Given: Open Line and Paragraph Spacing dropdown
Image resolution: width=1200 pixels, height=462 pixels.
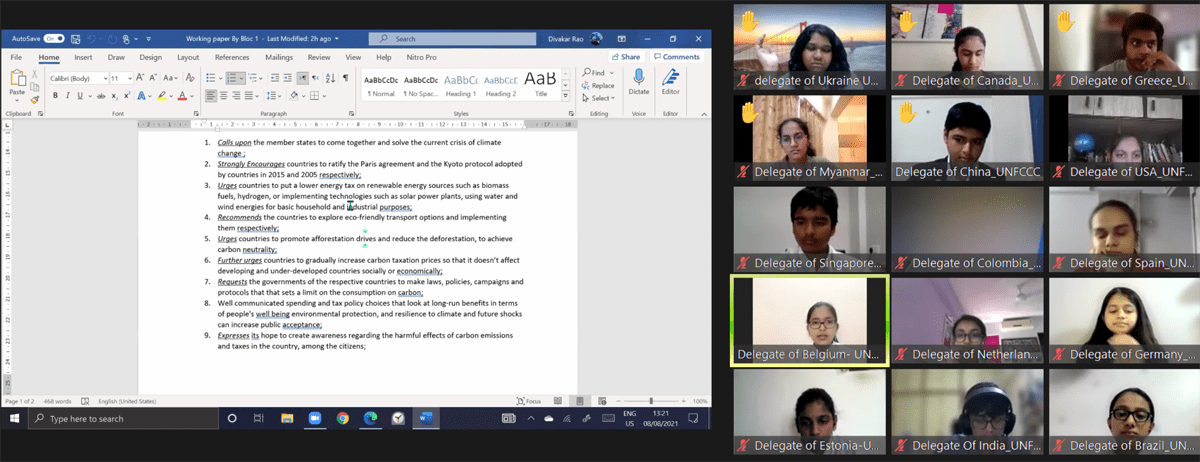Looking at the screenshot, I should (273, 96).
